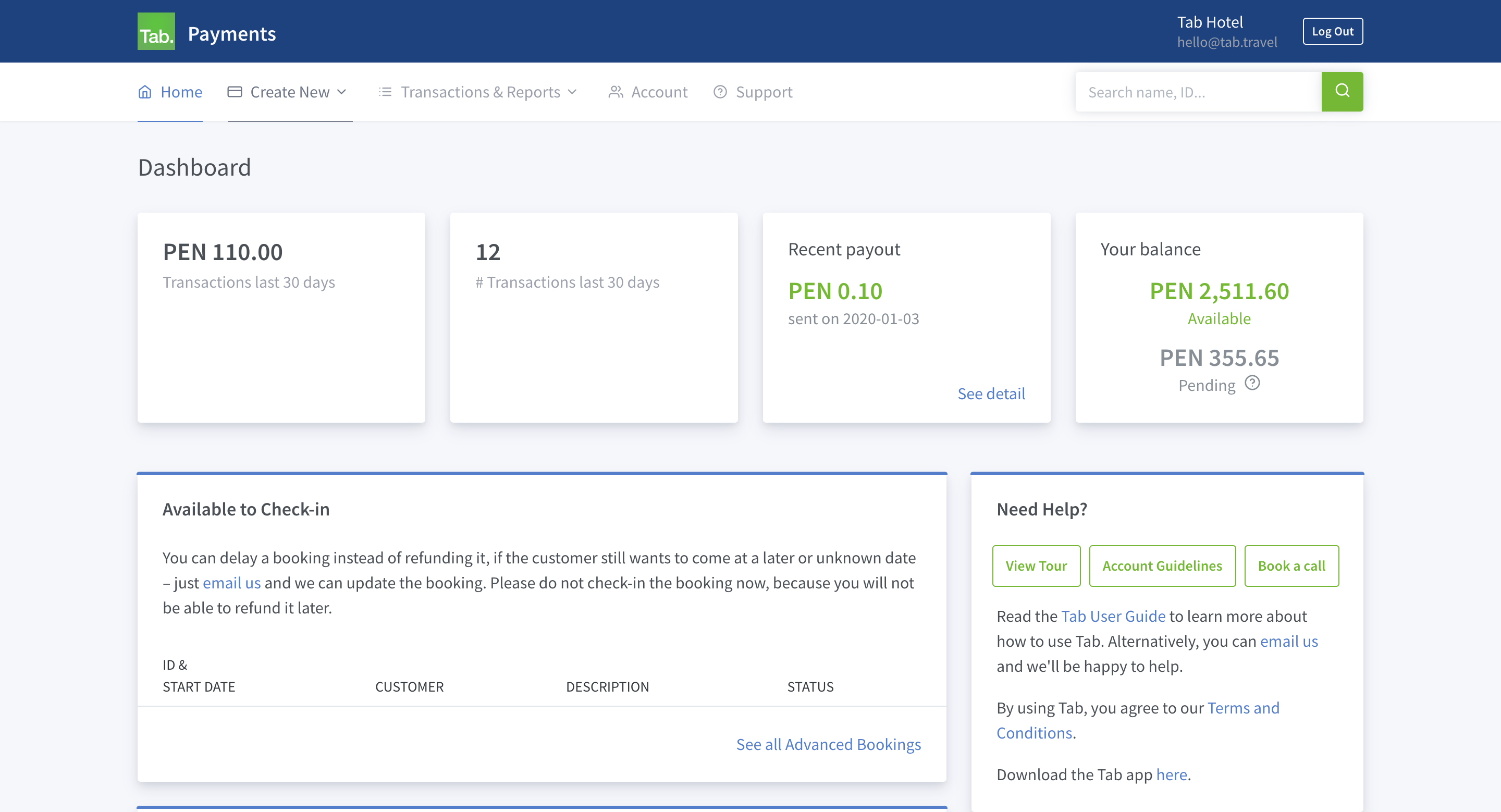Image resolution: width=1501 pixels, height=812 pixels.
Task: Click the Transactions & Reports list icon
Action: tap(385, 92)
